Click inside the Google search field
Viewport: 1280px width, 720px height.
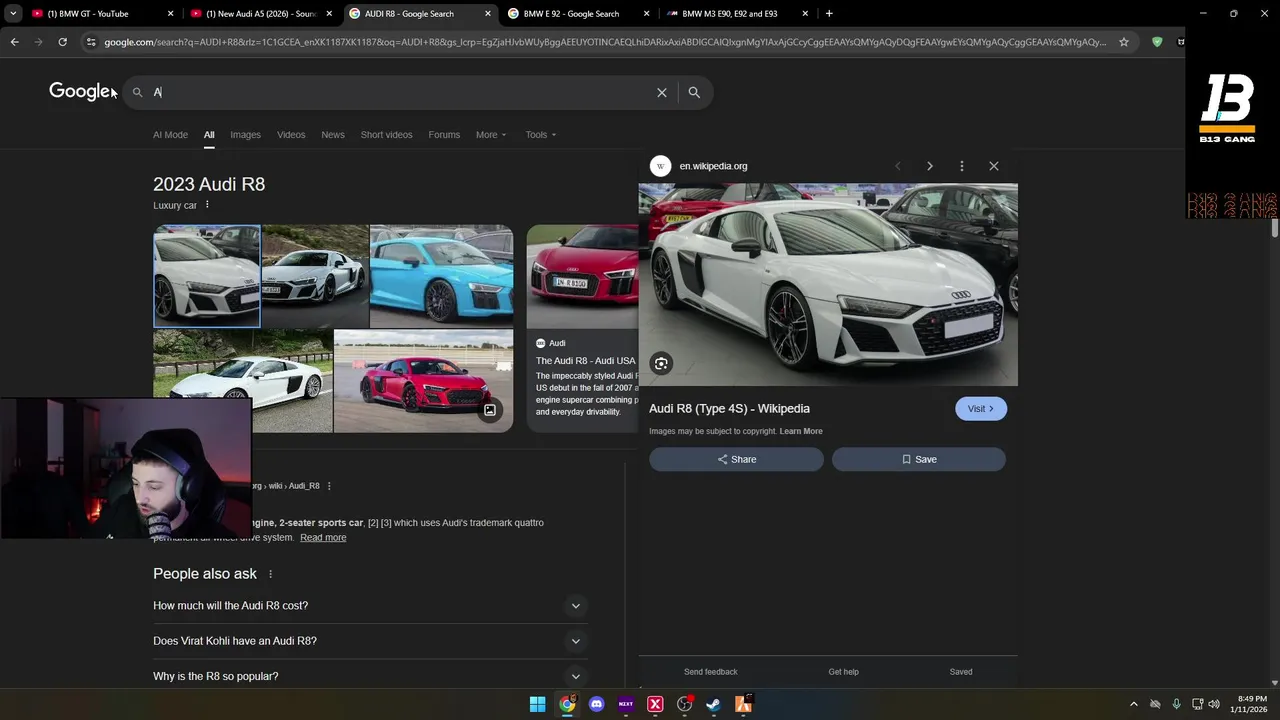point(400,92)
